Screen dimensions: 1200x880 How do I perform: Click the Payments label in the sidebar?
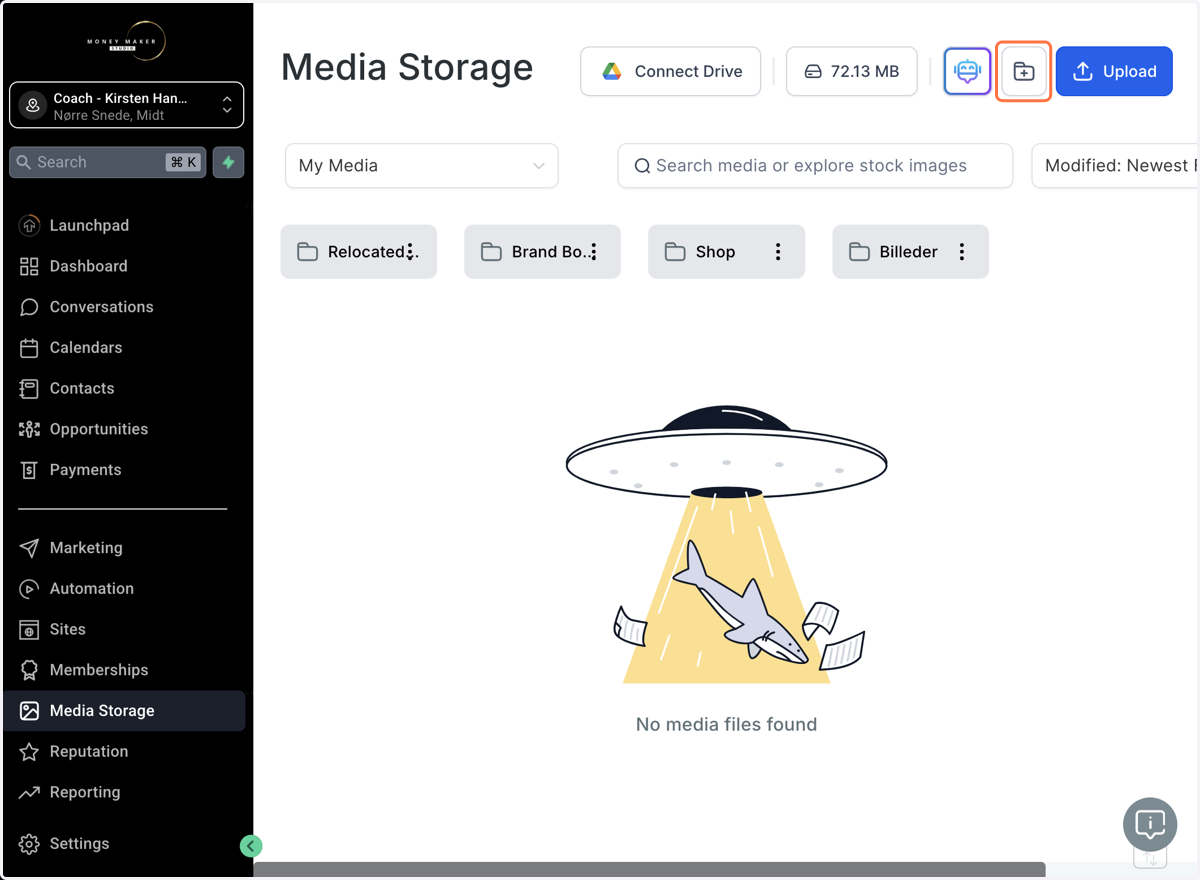coord(85,470)
